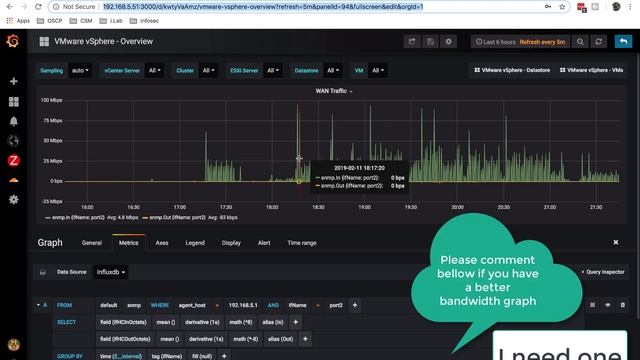Delete query A trash icon

(622, 305)
